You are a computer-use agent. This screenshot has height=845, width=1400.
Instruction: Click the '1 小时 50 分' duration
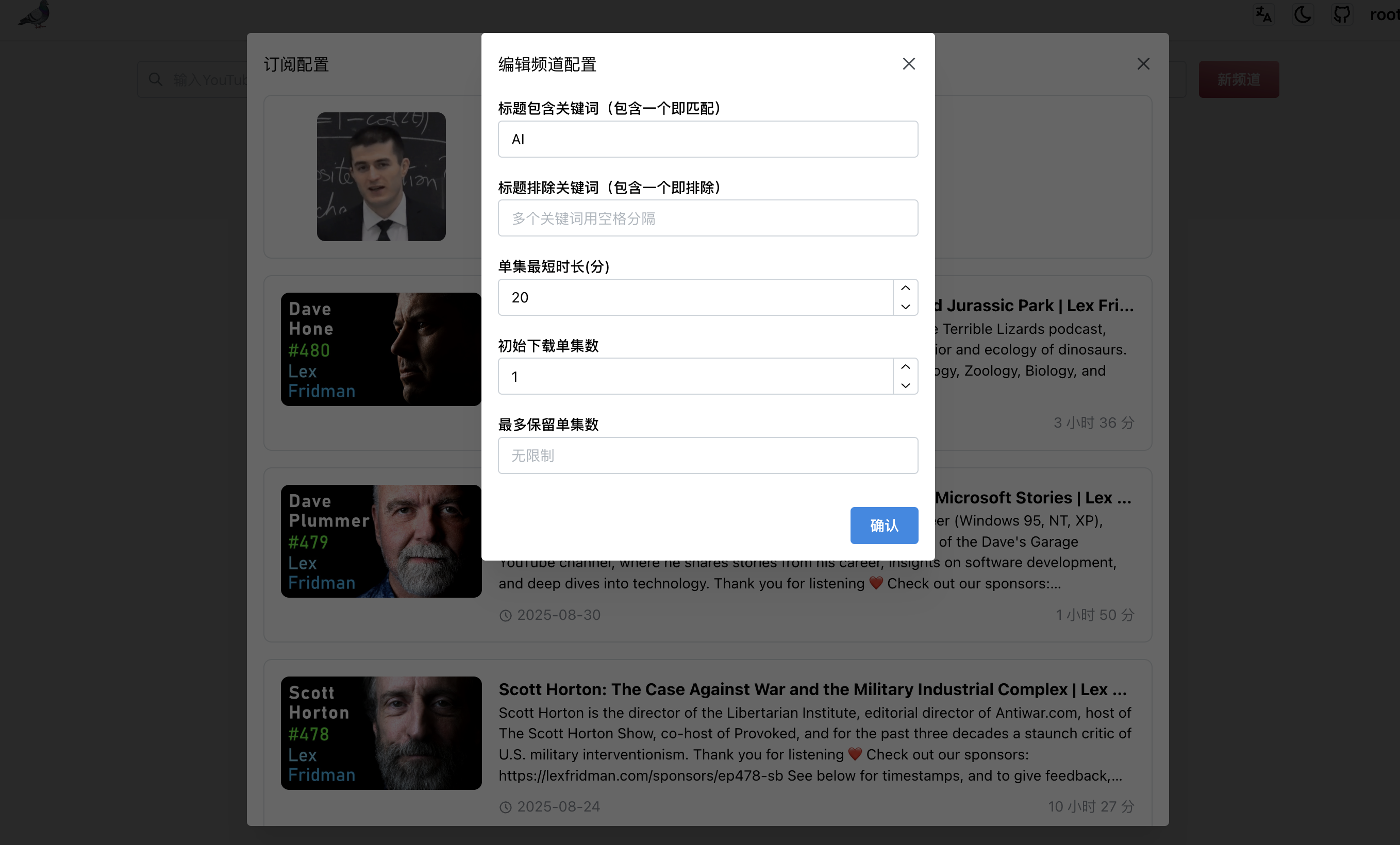(1095, 615)
